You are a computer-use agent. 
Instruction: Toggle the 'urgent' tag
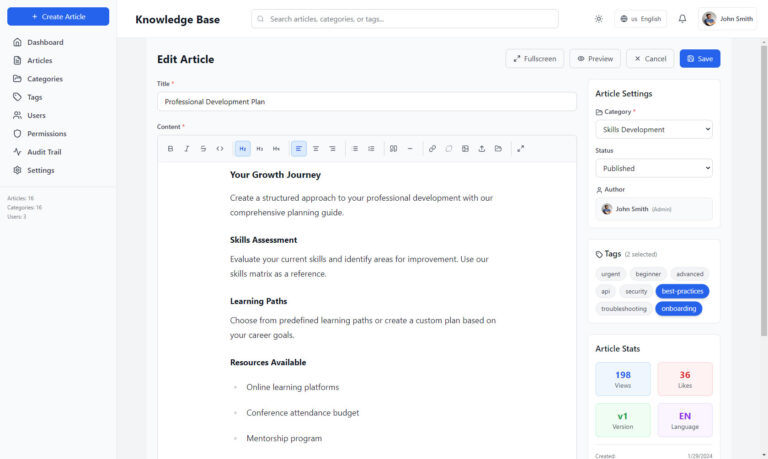pyautogui.click(x=610, y=273)
